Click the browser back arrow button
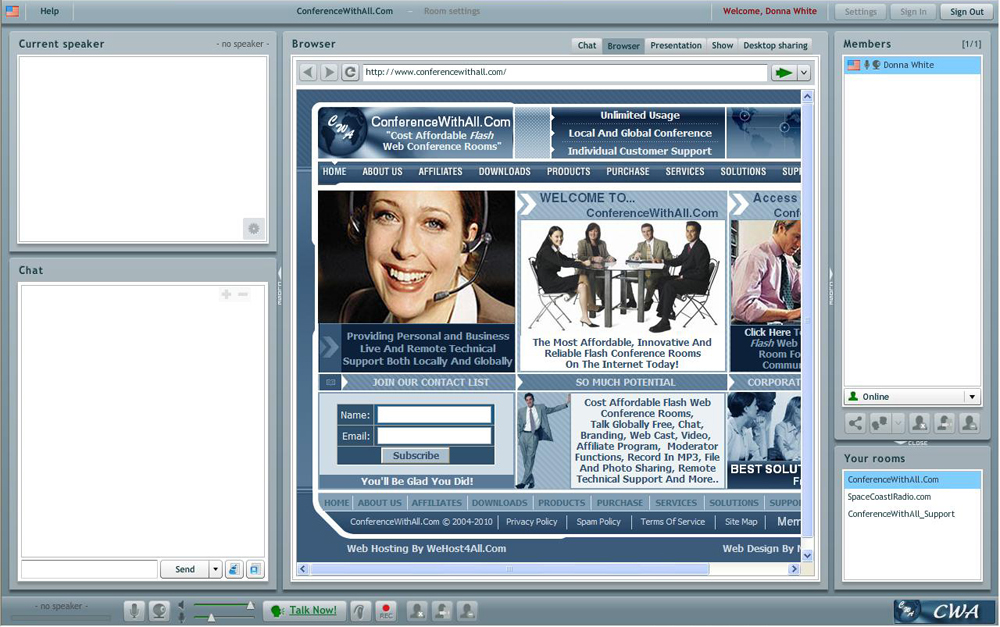Image resolution: width=1000 pixels, height=627 pixels. tap(308, 72)
